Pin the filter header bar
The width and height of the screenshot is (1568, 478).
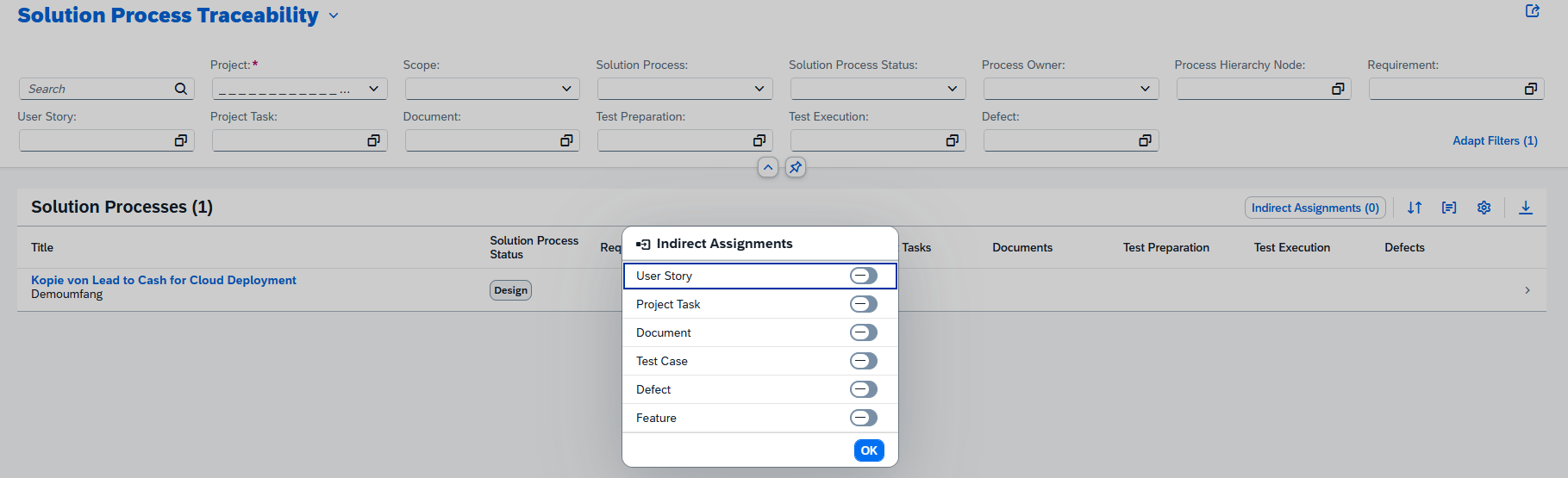point(795,167)
